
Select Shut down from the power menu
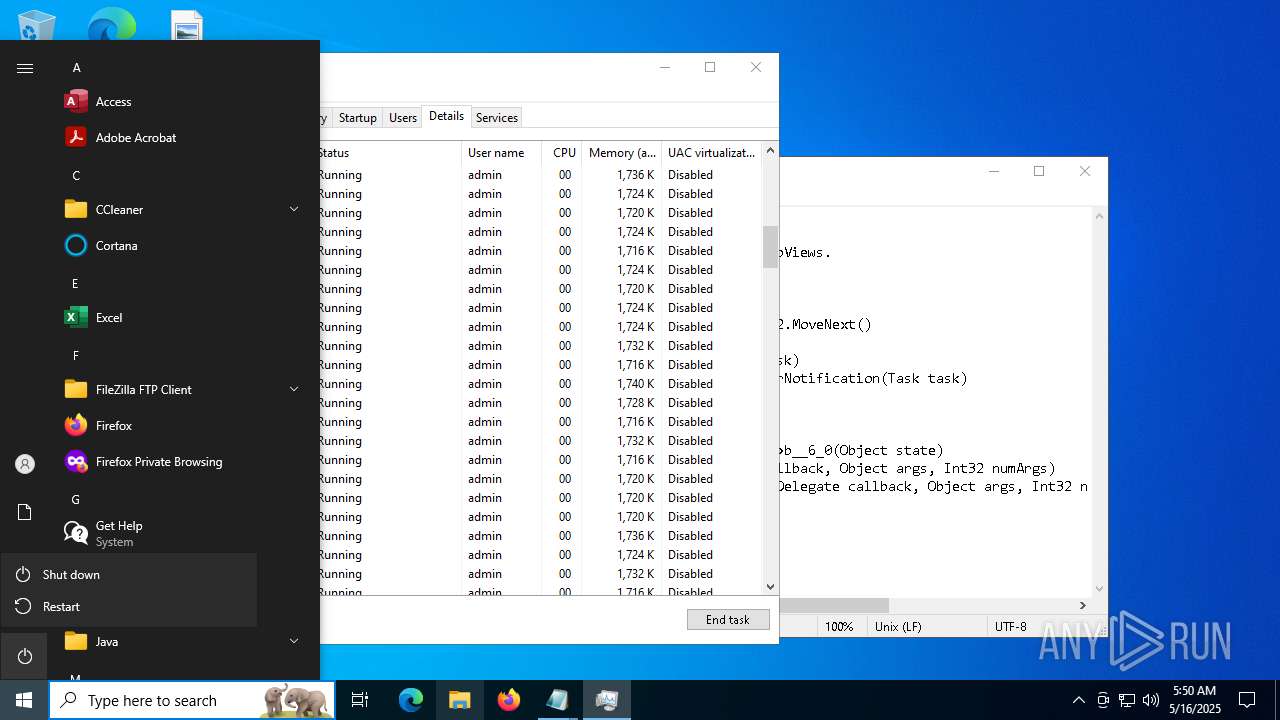pos(128,575)
